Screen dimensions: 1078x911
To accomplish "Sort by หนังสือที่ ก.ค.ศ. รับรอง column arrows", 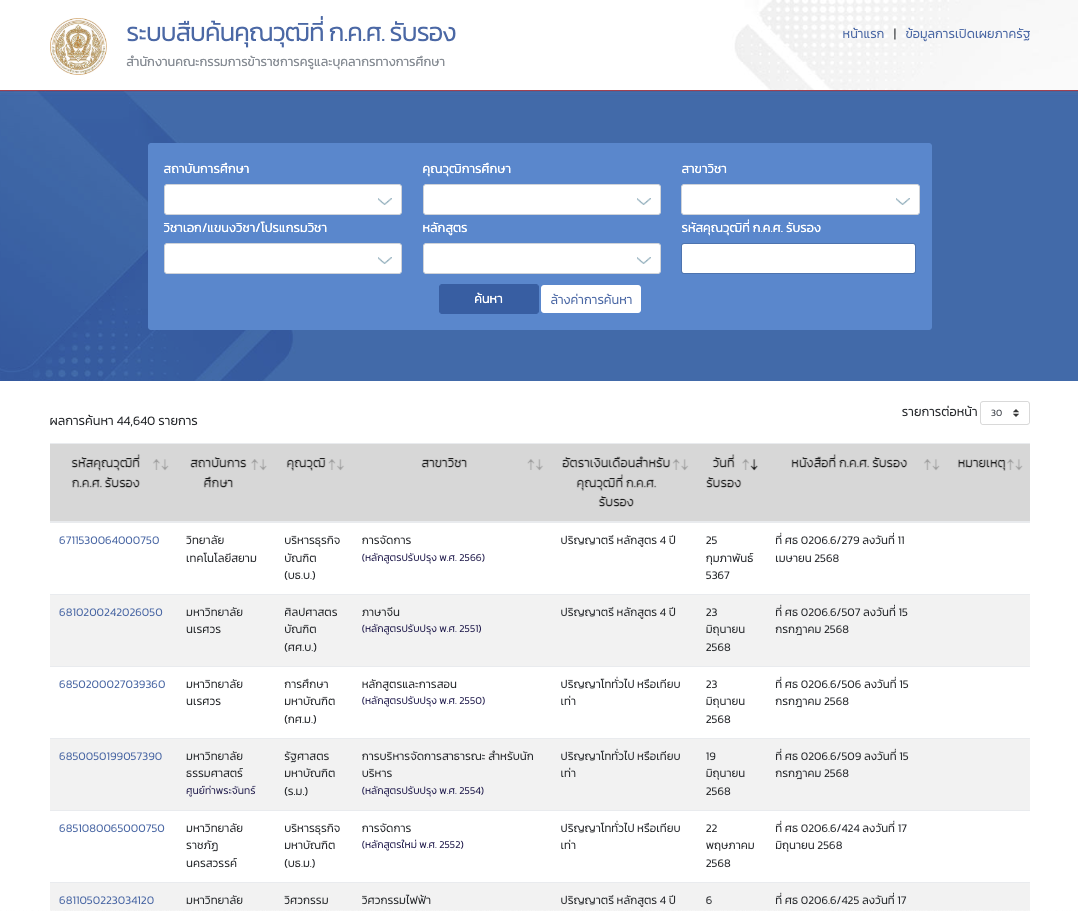I will click(x=931, y=465).
